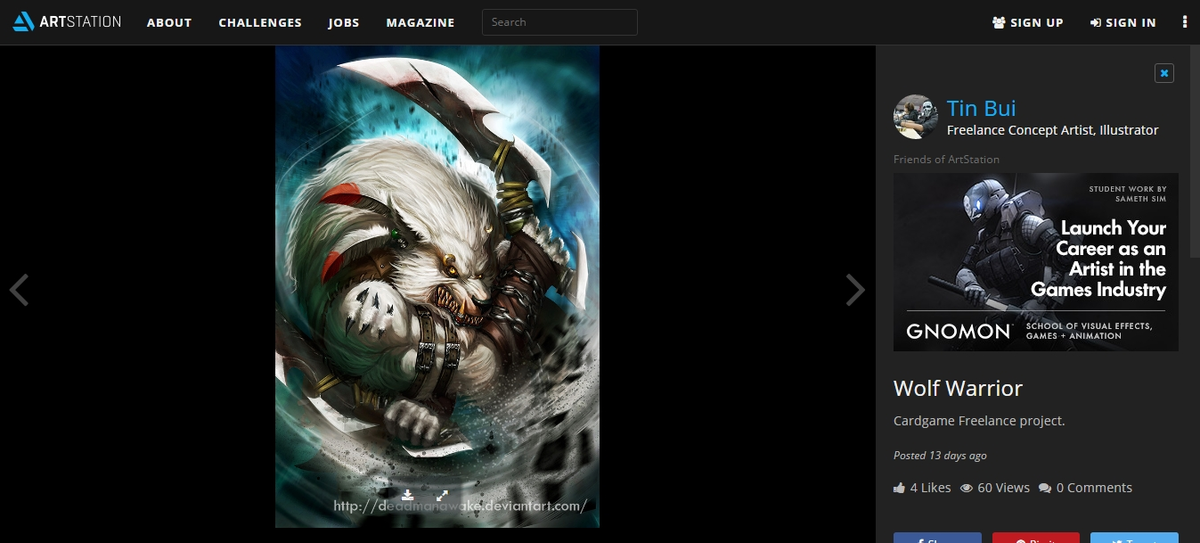Click the 60 Views text

point(1003,488)
